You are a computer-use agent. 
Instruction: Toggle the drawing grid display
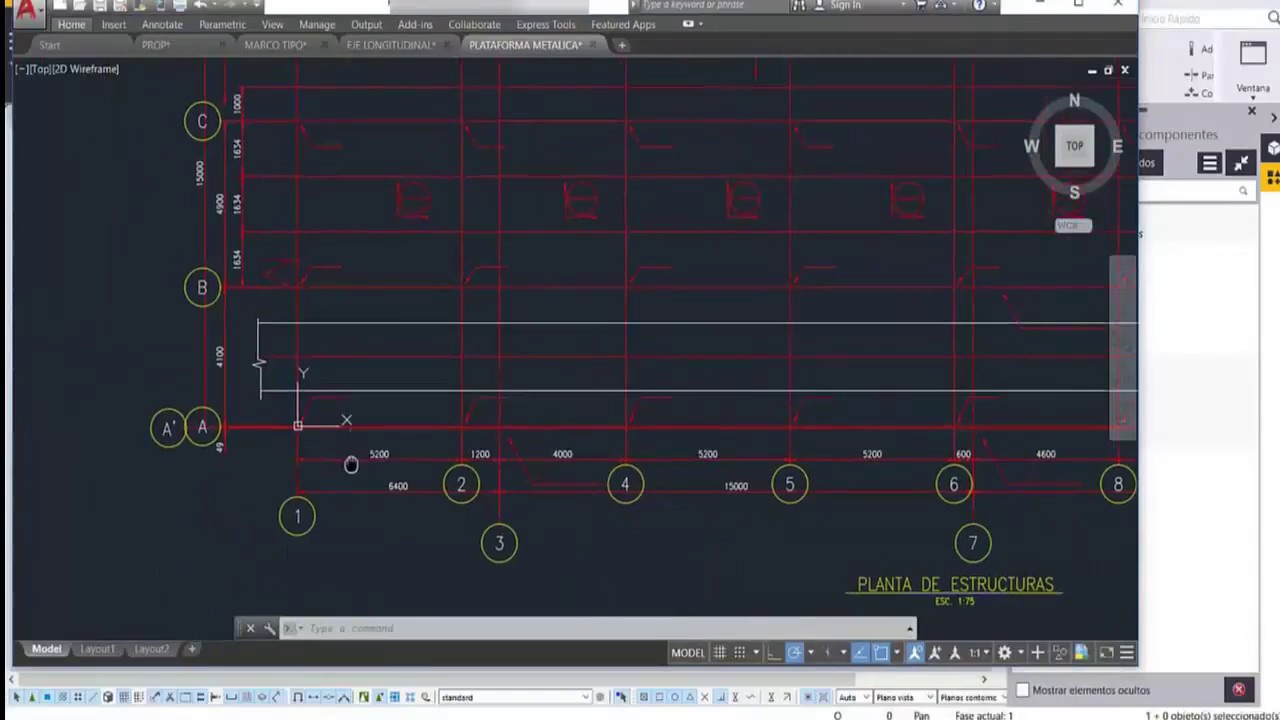[720, 653]
